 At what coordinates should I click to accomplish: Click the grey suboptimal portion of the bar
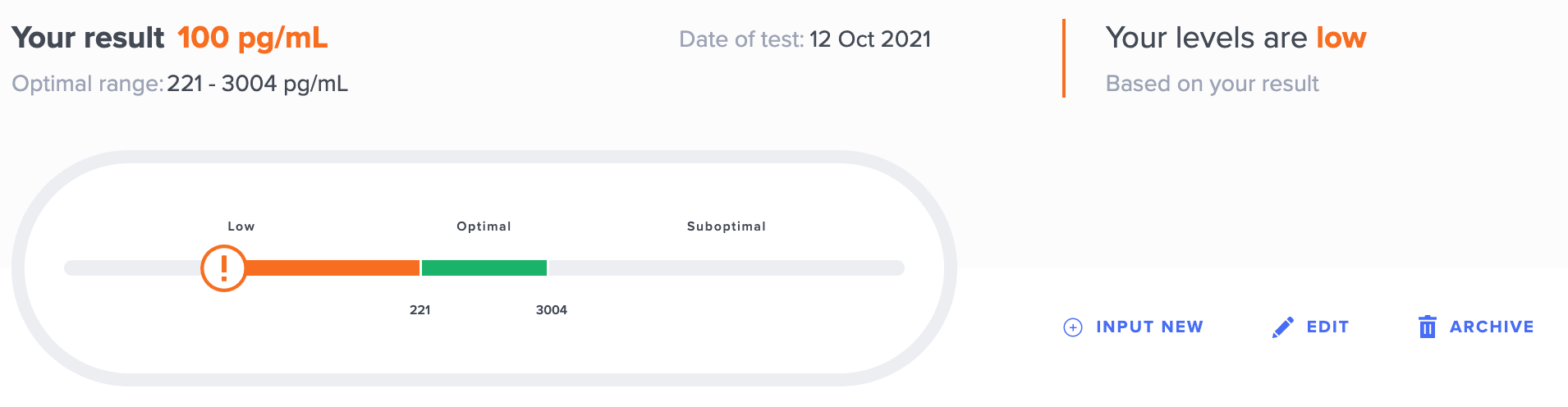tap(726, 268)
